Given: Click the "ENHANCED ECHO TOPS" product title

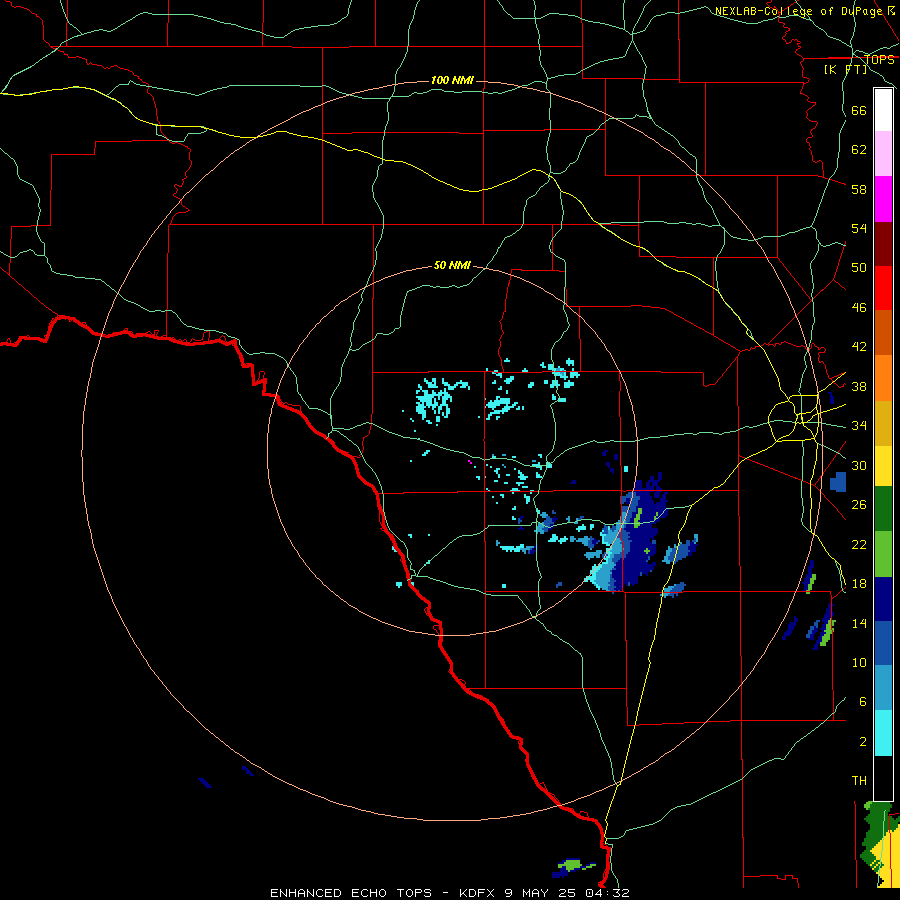Looking at the screenshot, I should pyautogui.click(x=351, y=893).
